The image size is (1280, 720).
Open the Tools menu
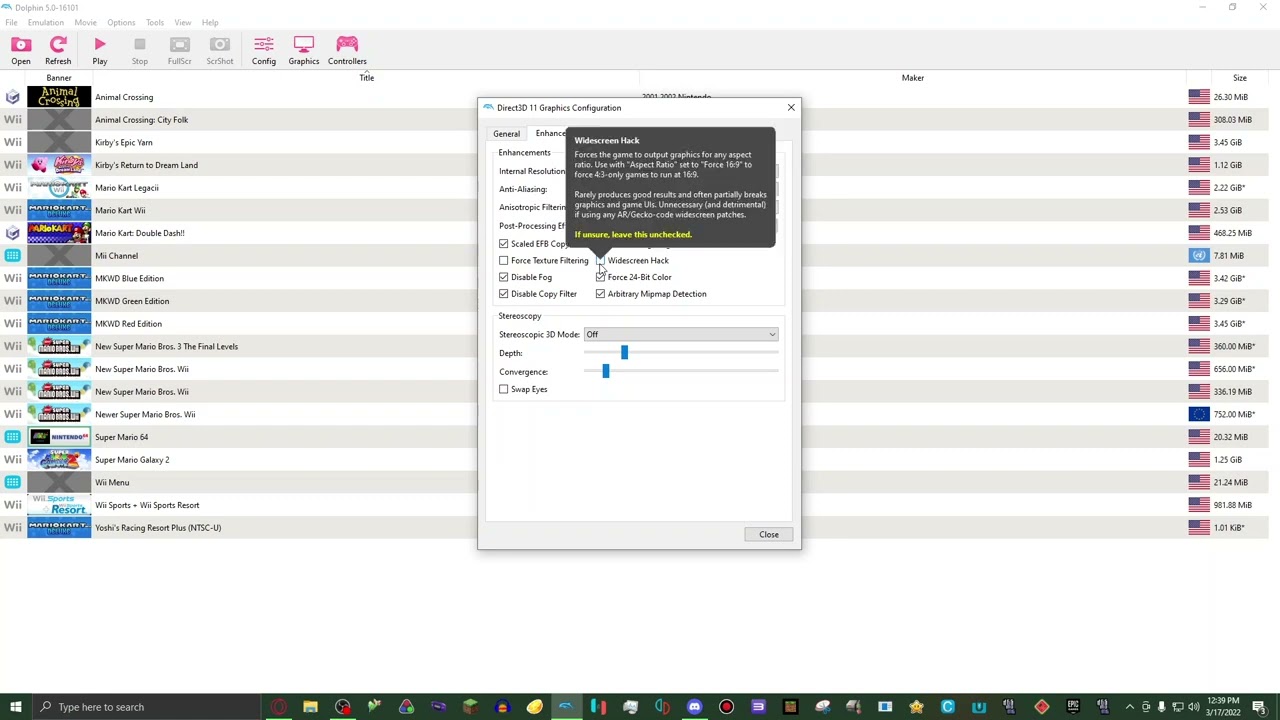(155, 22)
